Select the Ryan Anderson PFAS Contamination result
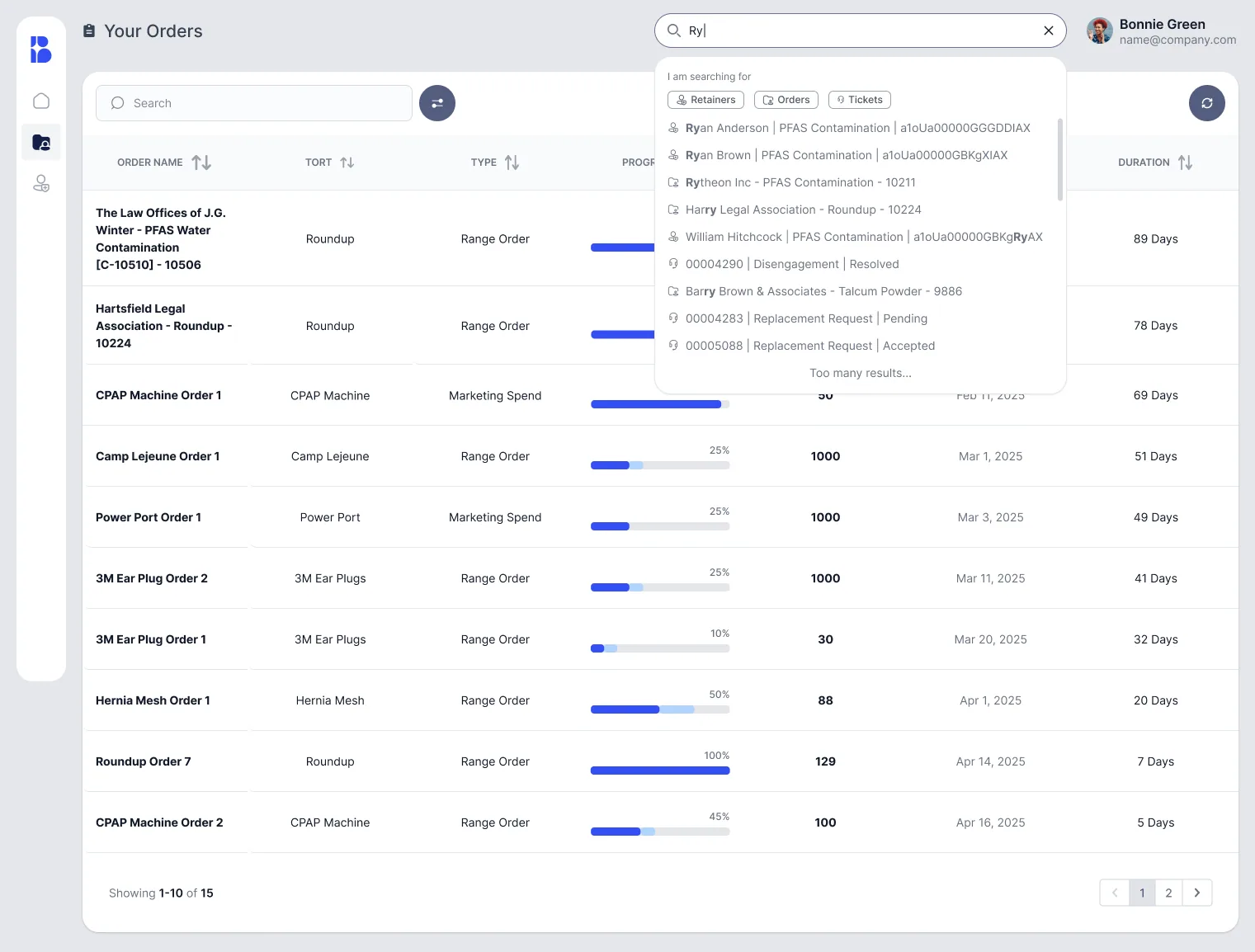Image resolution: width=1255 pixels, height=952 pixels. (x=856, y=128)
